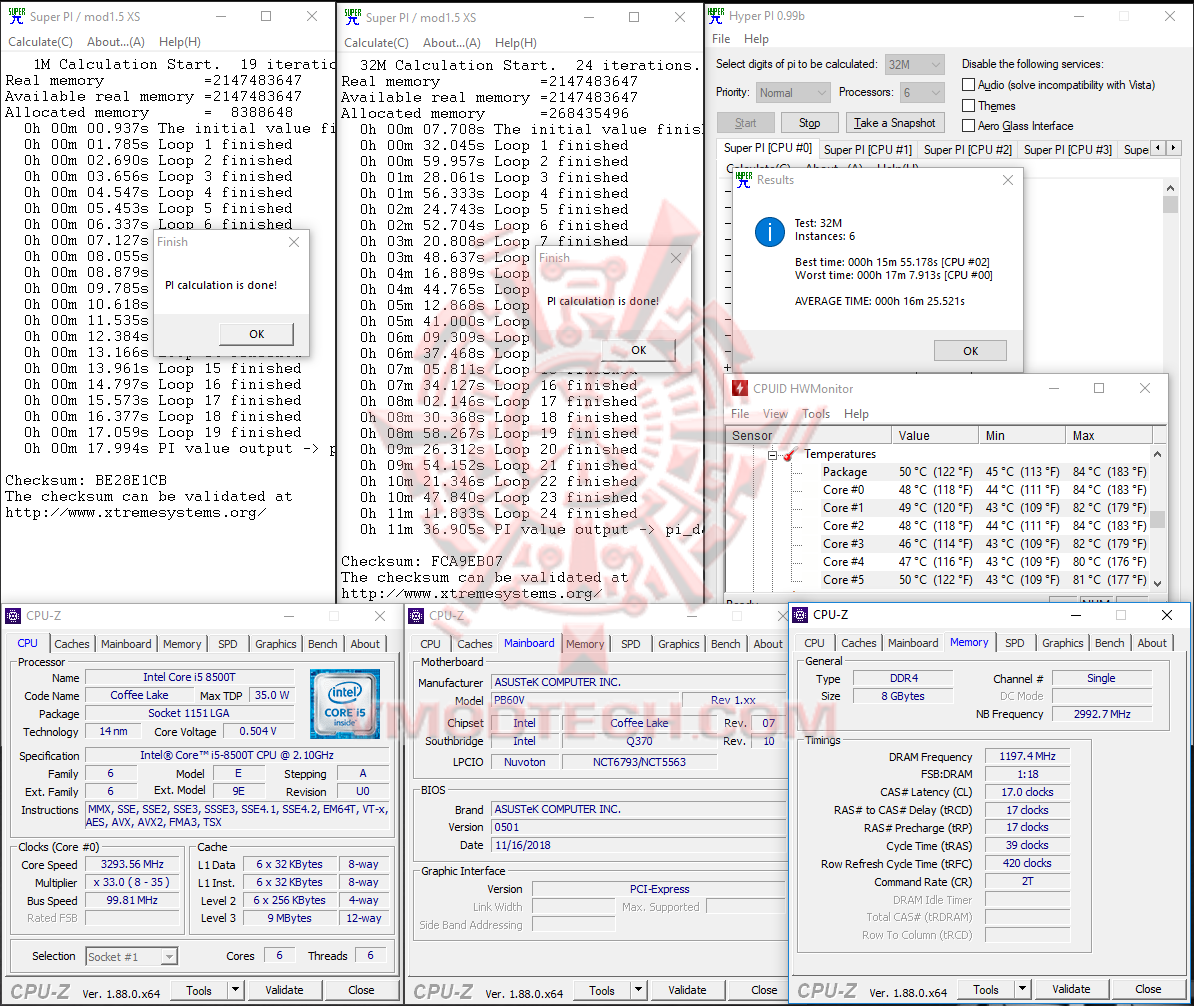This screenshot has height=1006, width=1194.
Task: Click the Tools button in CPU-Z Mainboard window
Action: [x=602, y=990]
